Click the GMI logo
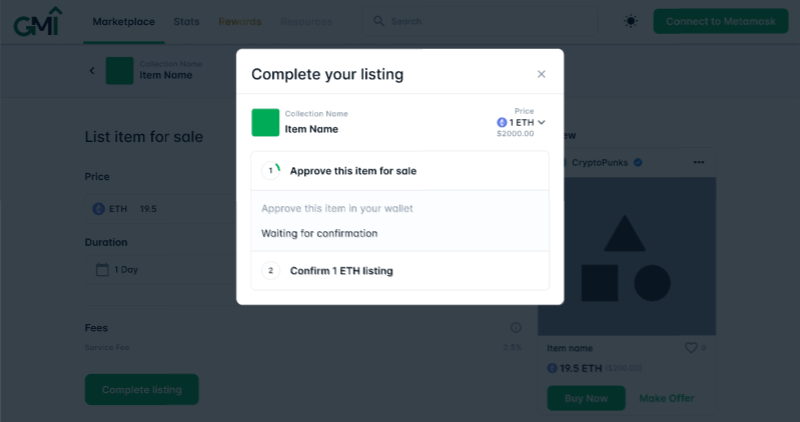Viewport: 800px width, 422px height. [38, 21]
